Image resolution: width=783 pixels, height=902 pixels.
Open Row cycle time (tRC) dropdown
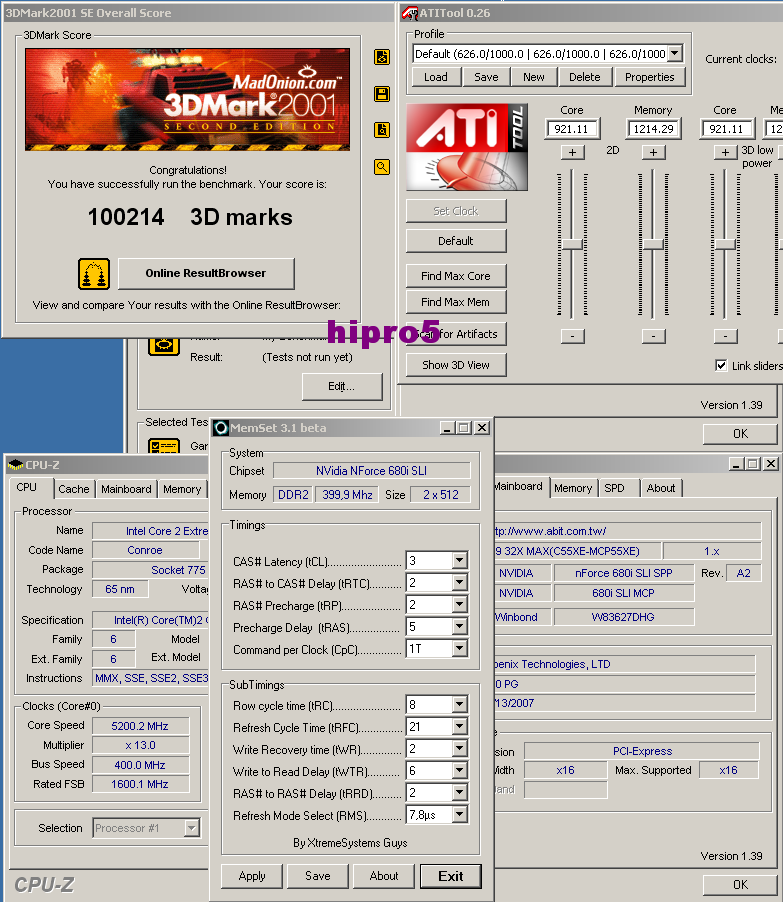(459, 704)
